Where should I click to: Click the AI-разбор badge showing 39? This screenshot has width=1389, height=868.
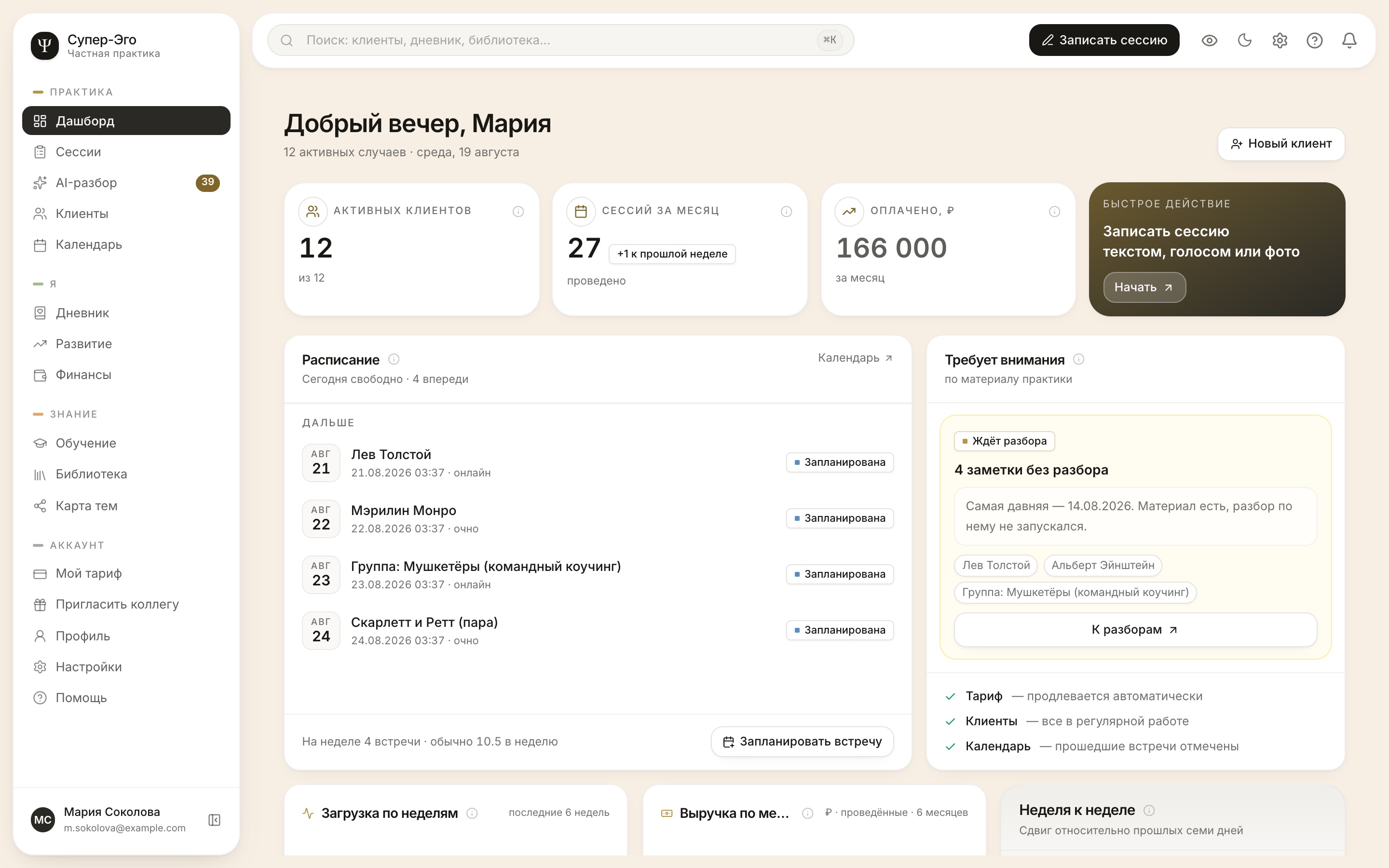[208, 183]
